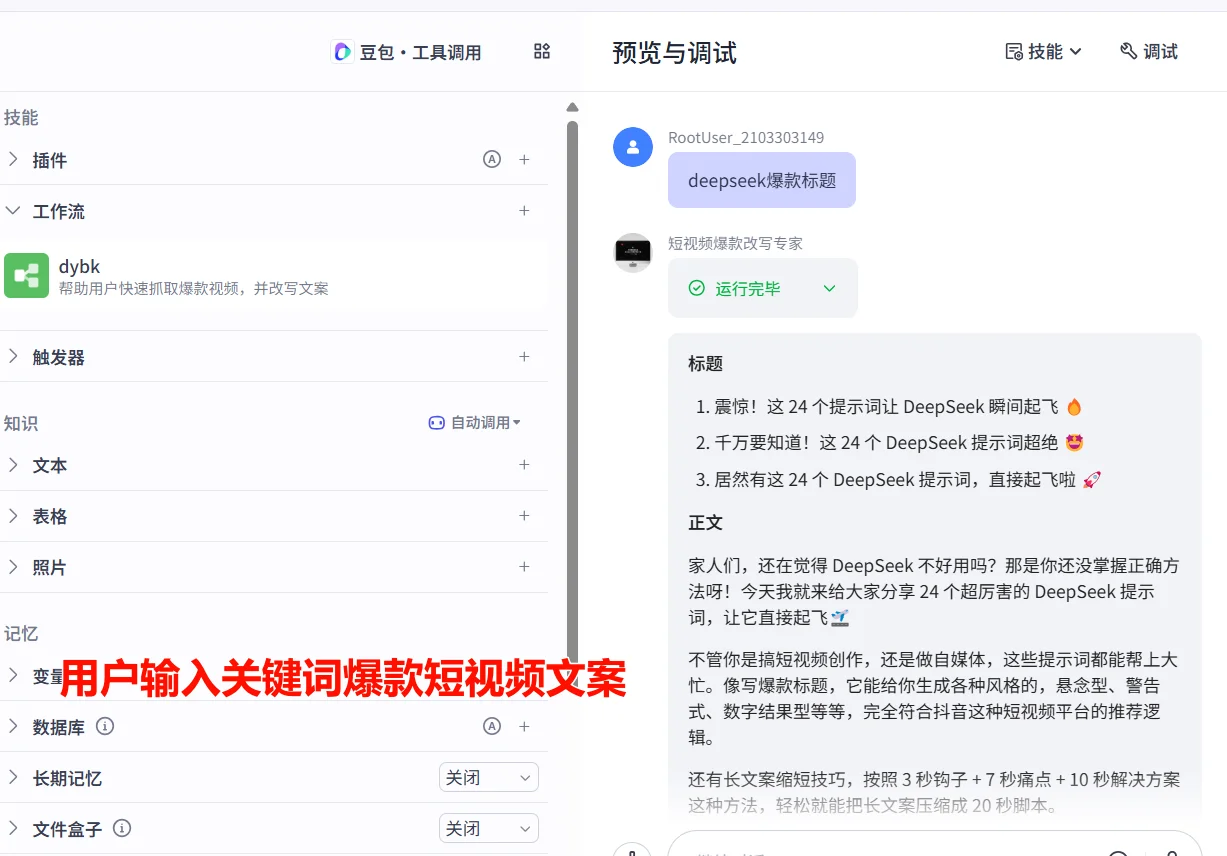Open the 技能 dropdown in preview header

pos(1044,51)
